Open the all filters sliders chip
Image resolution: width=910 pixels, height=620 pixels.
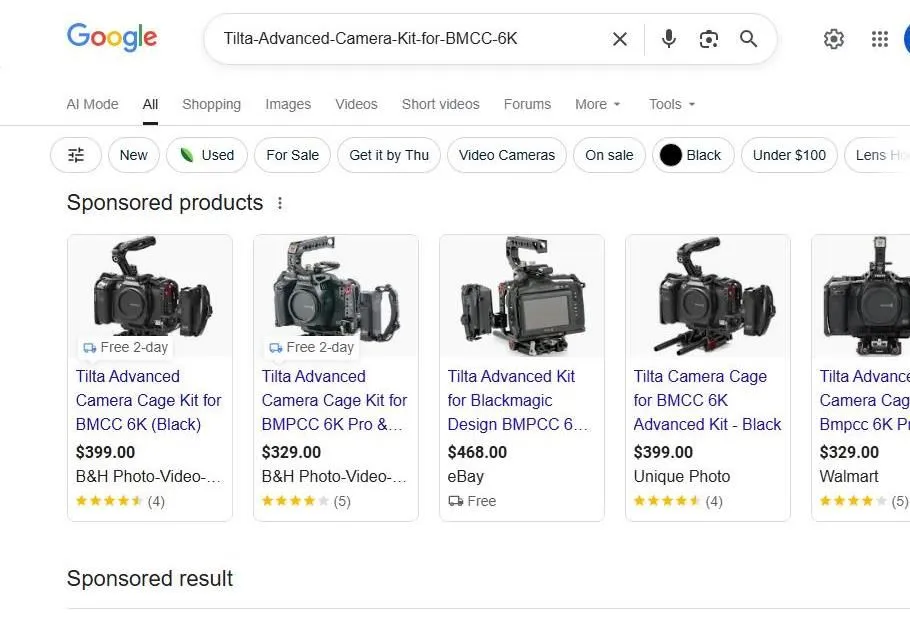tap(76, 155)
